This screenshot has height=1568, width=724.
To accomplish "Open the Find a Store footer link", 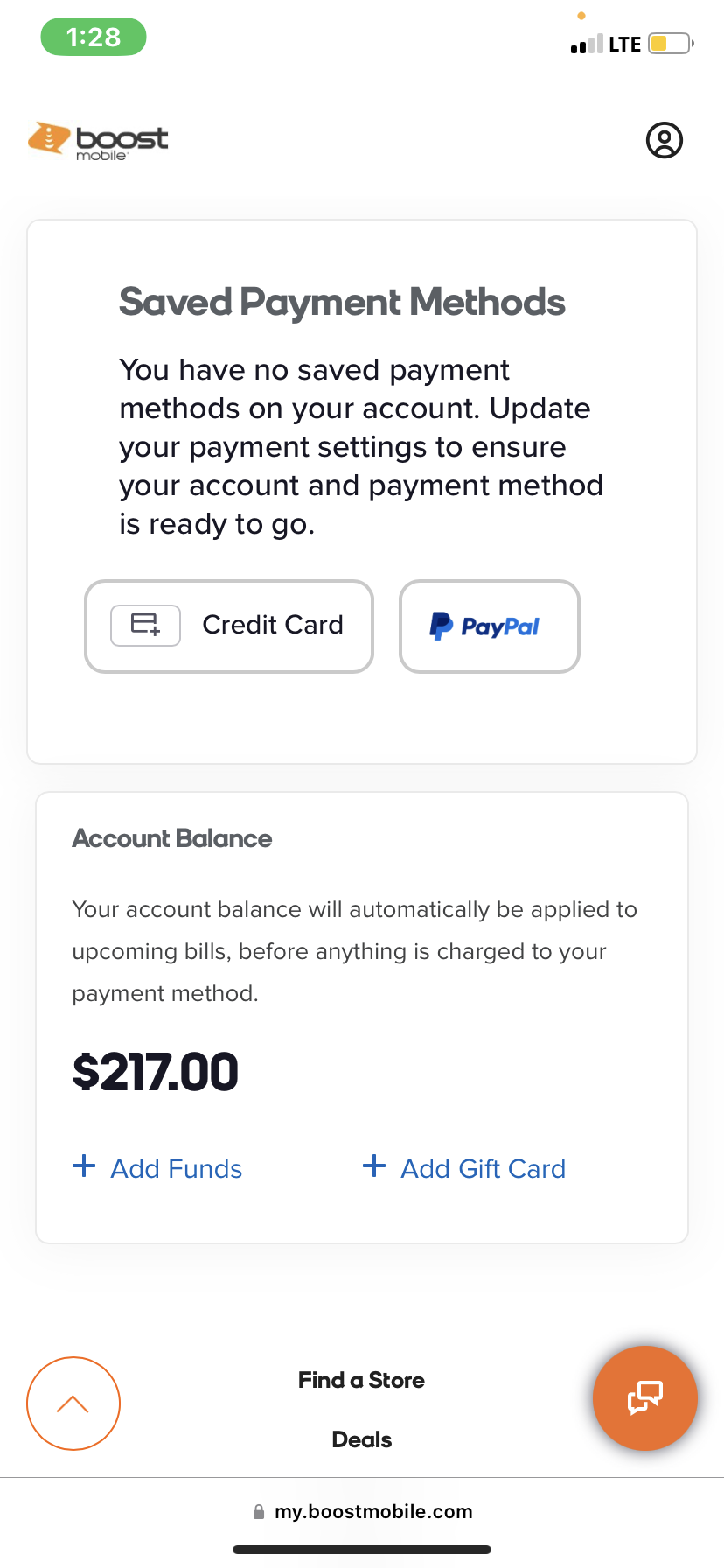I will 361,1380.
